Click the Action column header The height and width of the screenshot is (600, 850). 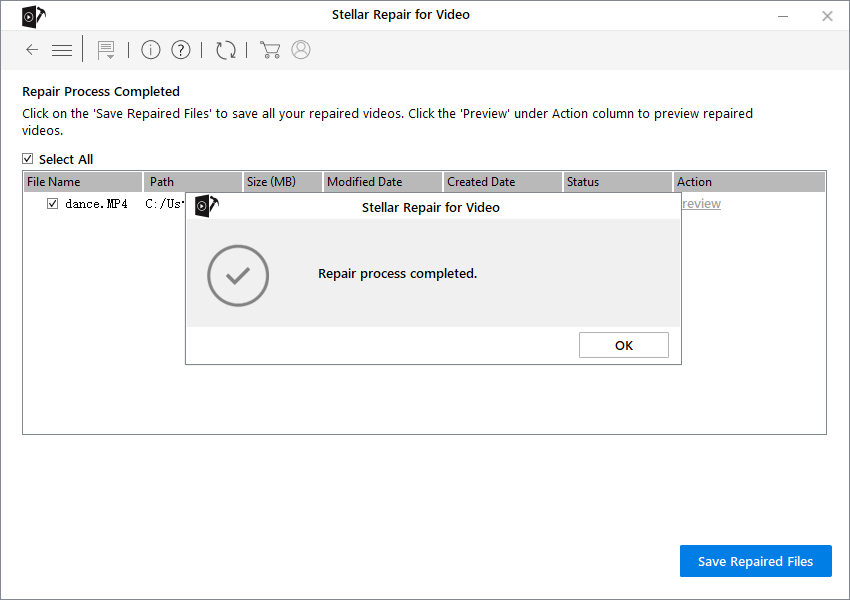(x=749, y=182)
